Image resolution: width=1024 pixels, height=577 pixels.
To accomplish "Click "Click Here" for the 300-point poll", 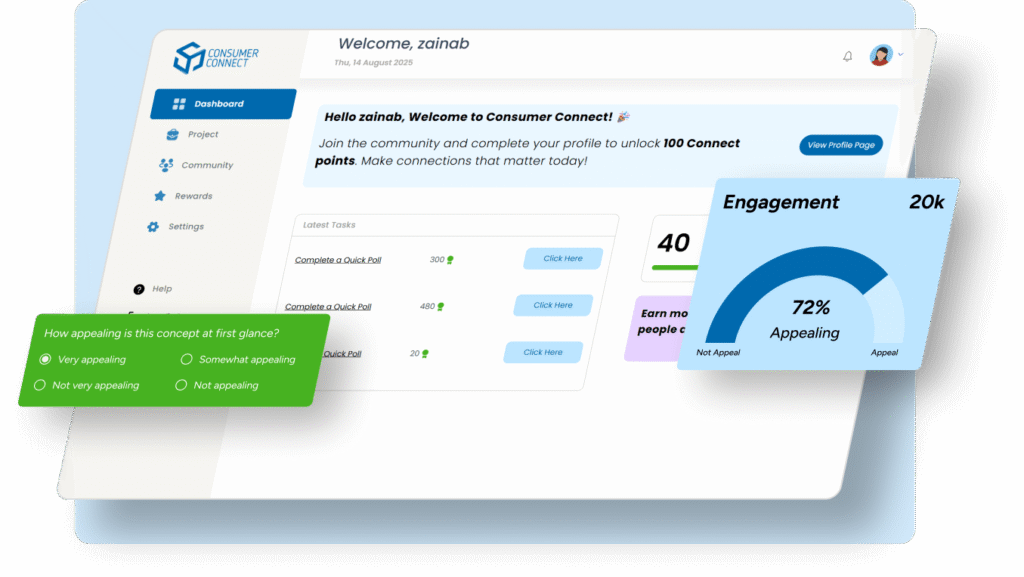I will pos(563,259).
